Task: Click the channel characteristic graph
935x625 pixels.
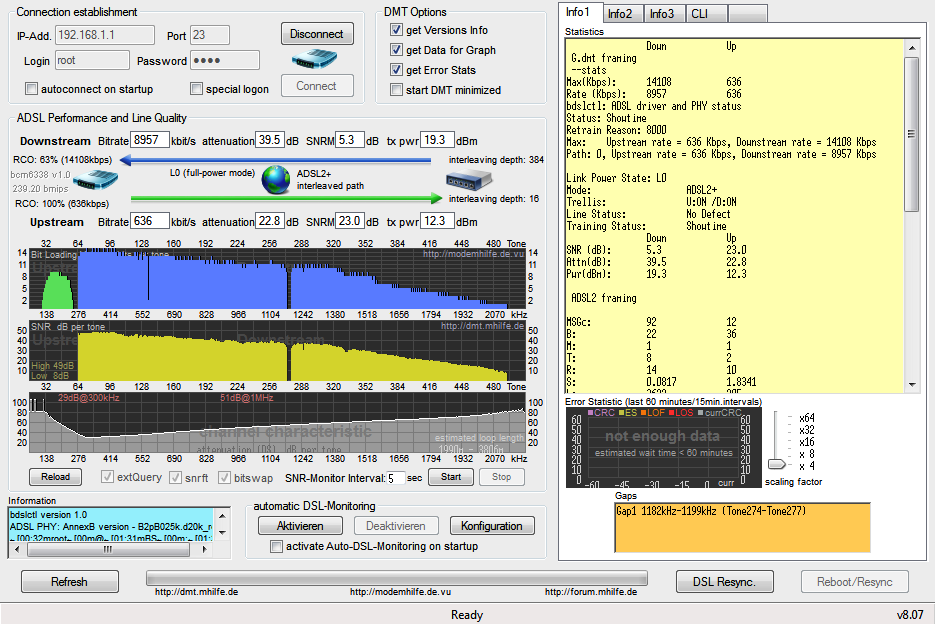Action: coord(278,423)
